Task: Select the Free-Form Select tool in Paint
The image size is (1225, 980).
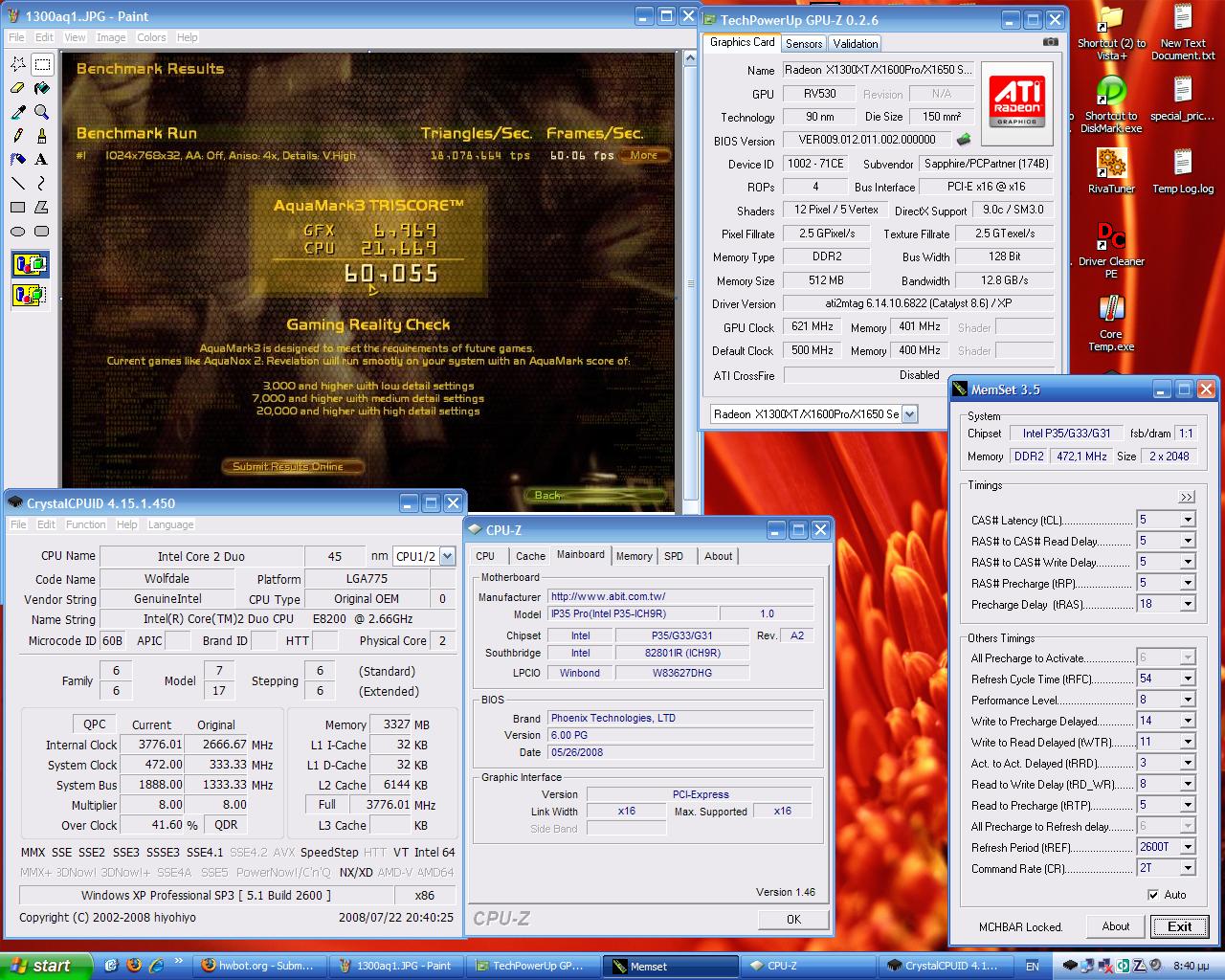Action: click(18, 64)
